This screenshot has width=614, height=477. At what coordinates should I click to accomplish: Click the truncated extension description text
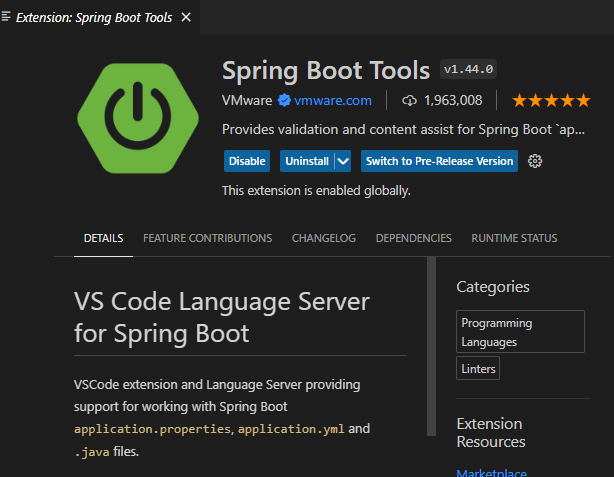(x=403, y=130)
